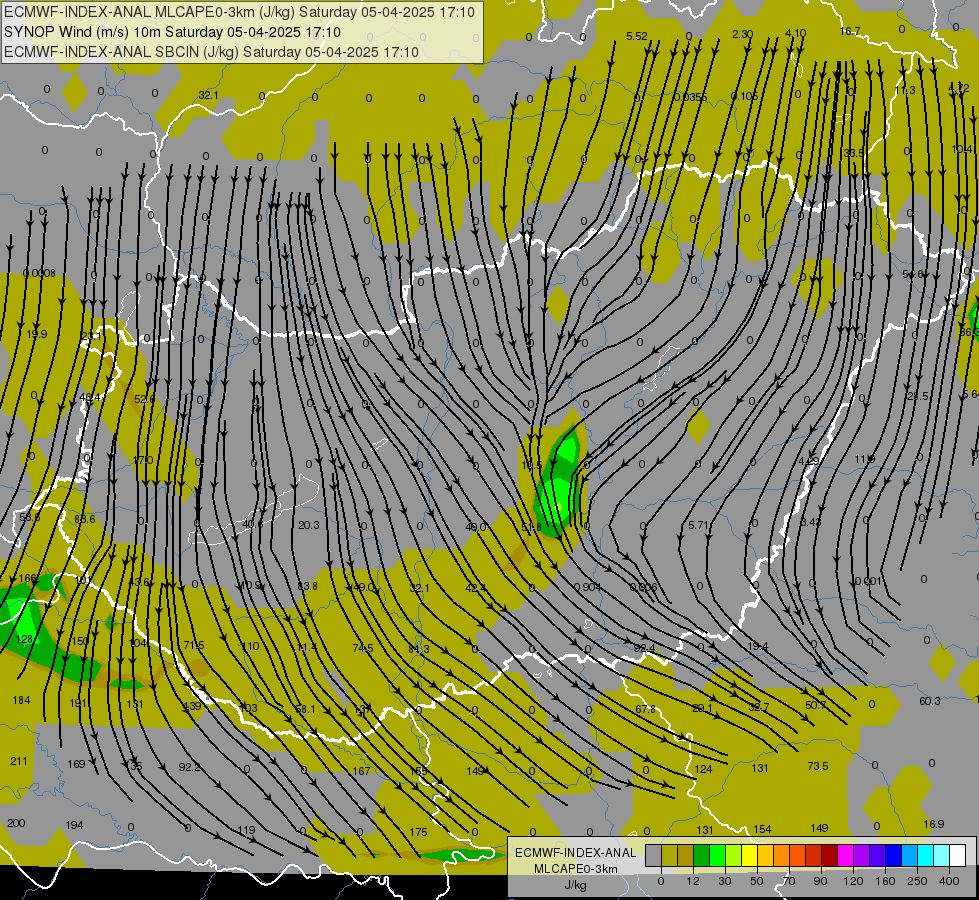
Task: Click the grid value '71.5' on the map
Action: pos(194,645)
